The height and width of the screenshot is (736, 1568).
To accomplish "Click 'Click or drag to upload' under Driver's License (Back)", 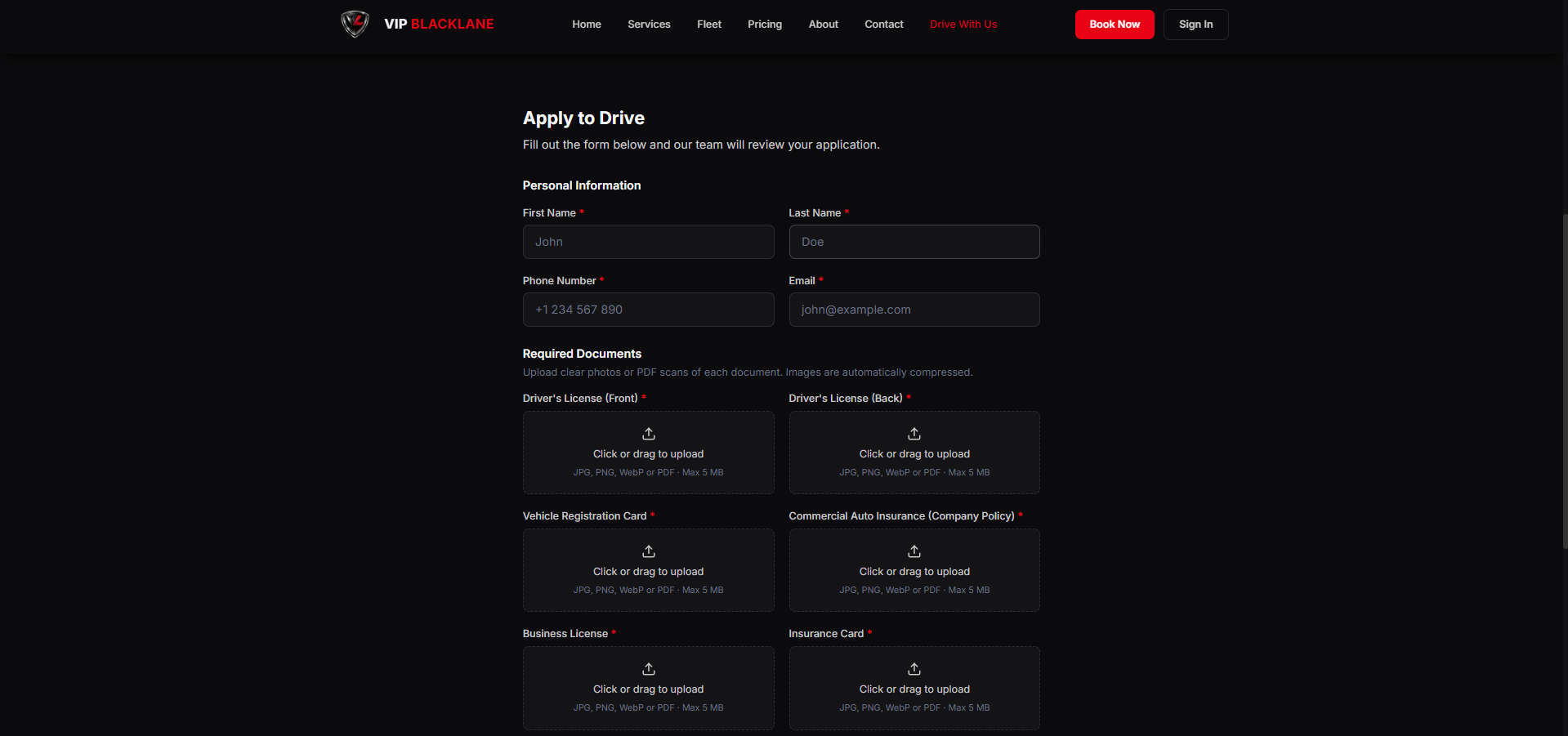I will [x=914, y=454].
